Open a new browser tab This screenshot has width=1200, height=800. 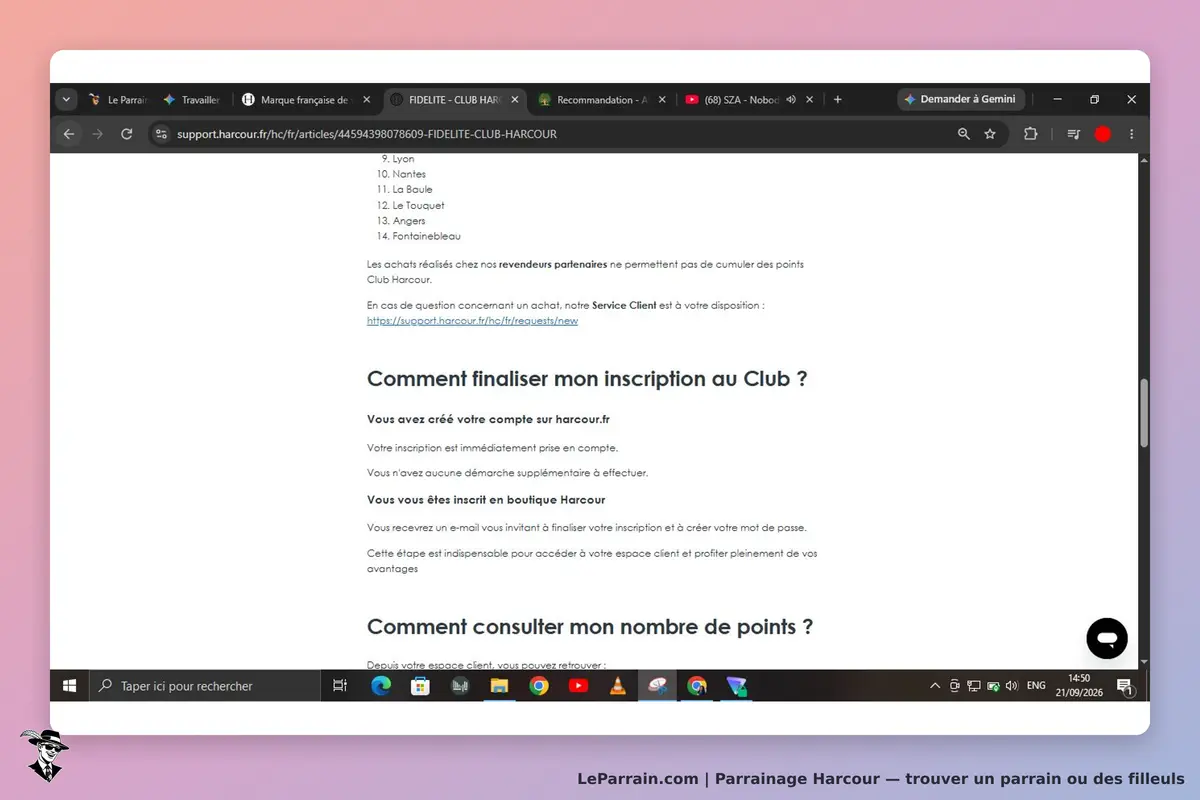coord(838,100)
